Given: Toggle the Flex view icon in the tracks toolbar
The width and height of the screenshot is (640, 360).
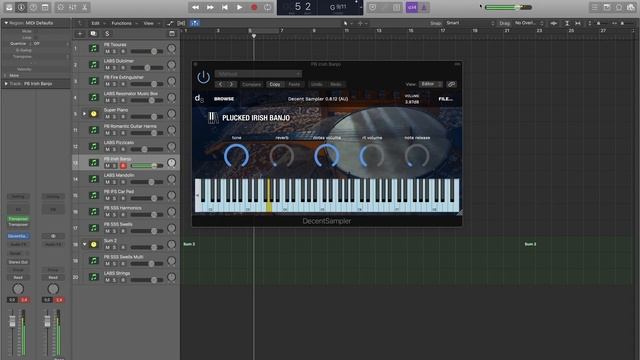Looking at the screenshot, I should click(x=181, y=23).
